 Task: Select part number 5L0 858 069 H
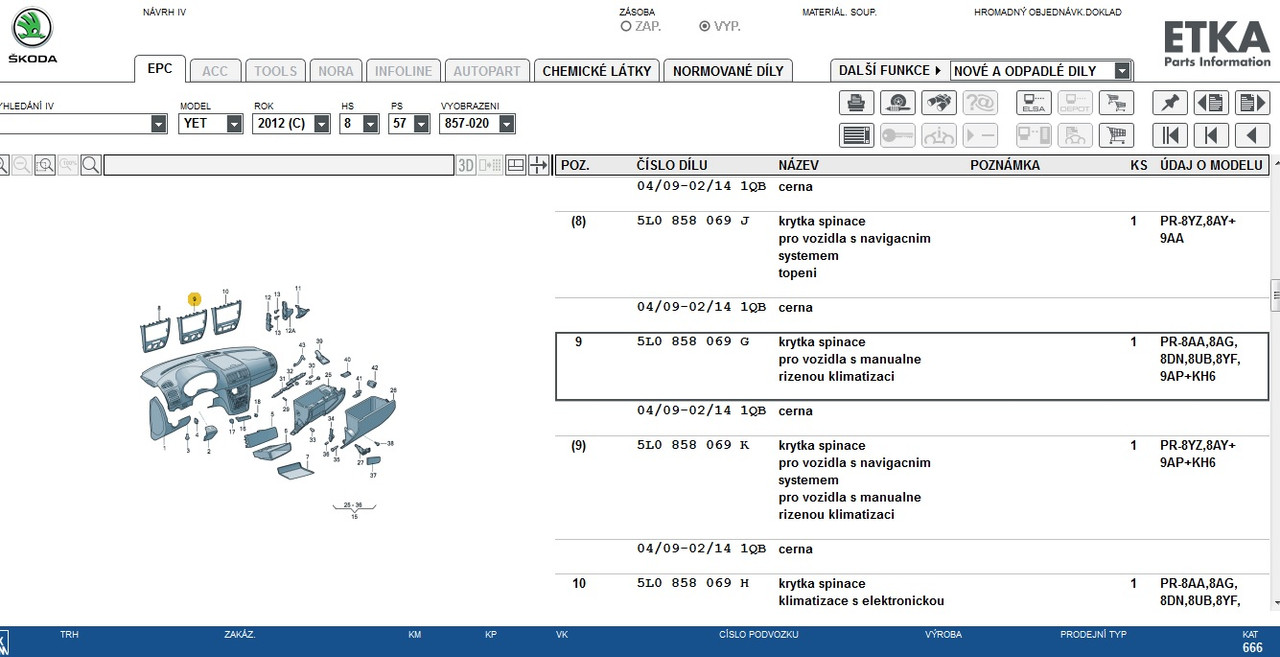click(x=693, y=583)
